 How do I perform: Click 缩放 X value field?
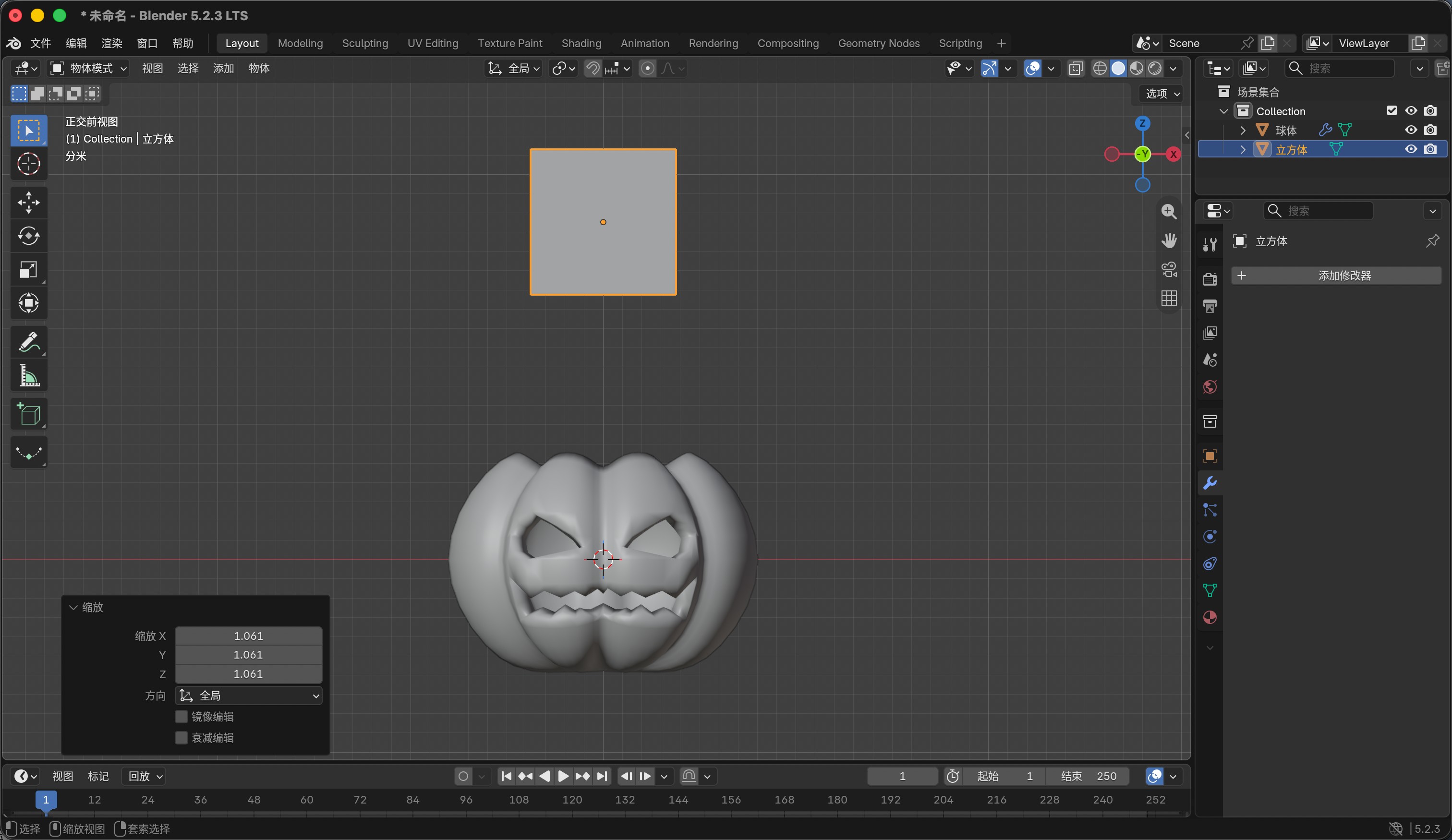248,636
